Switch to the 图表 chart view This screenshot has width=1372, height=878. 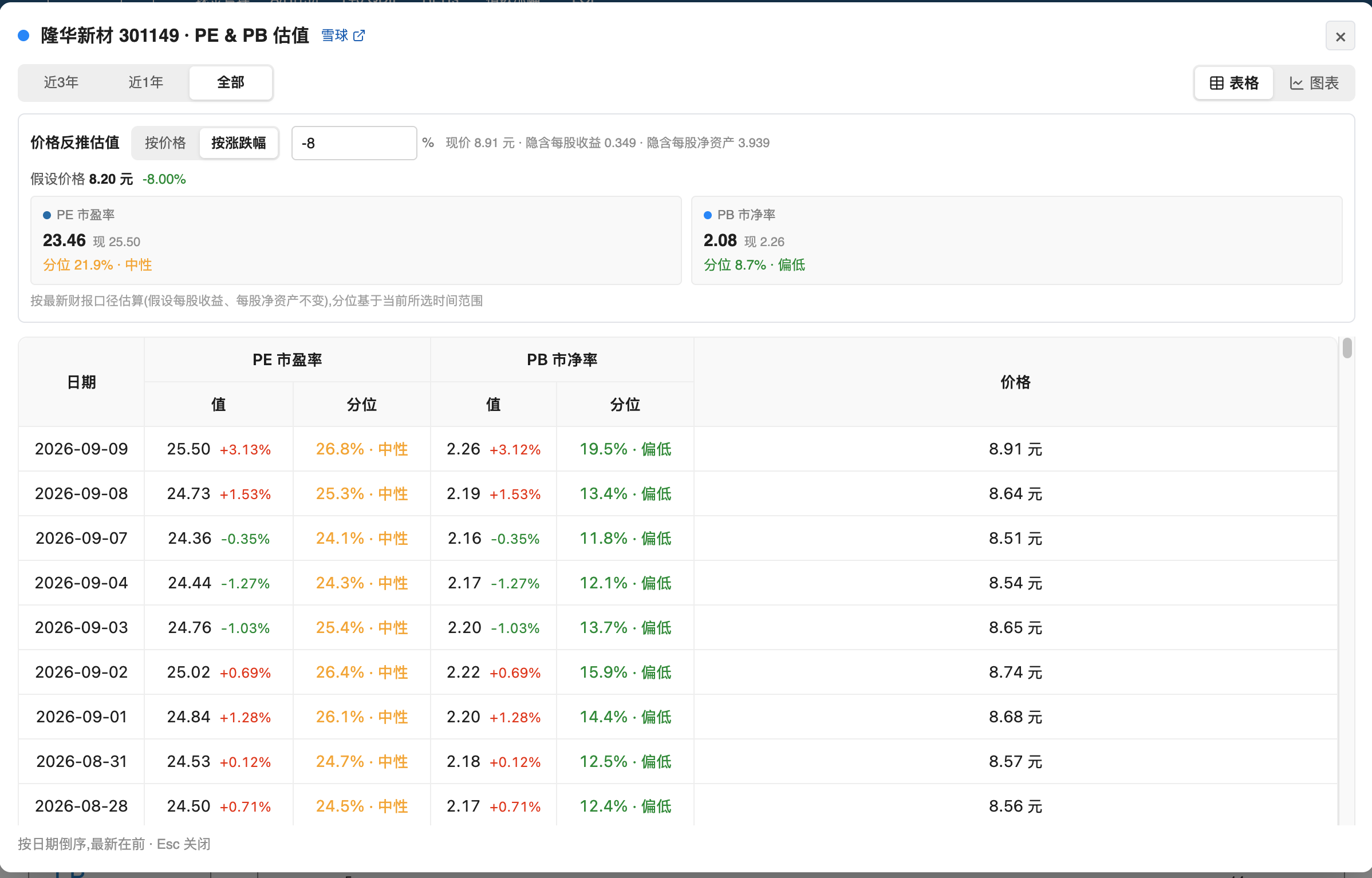[x=1314, y=83]
